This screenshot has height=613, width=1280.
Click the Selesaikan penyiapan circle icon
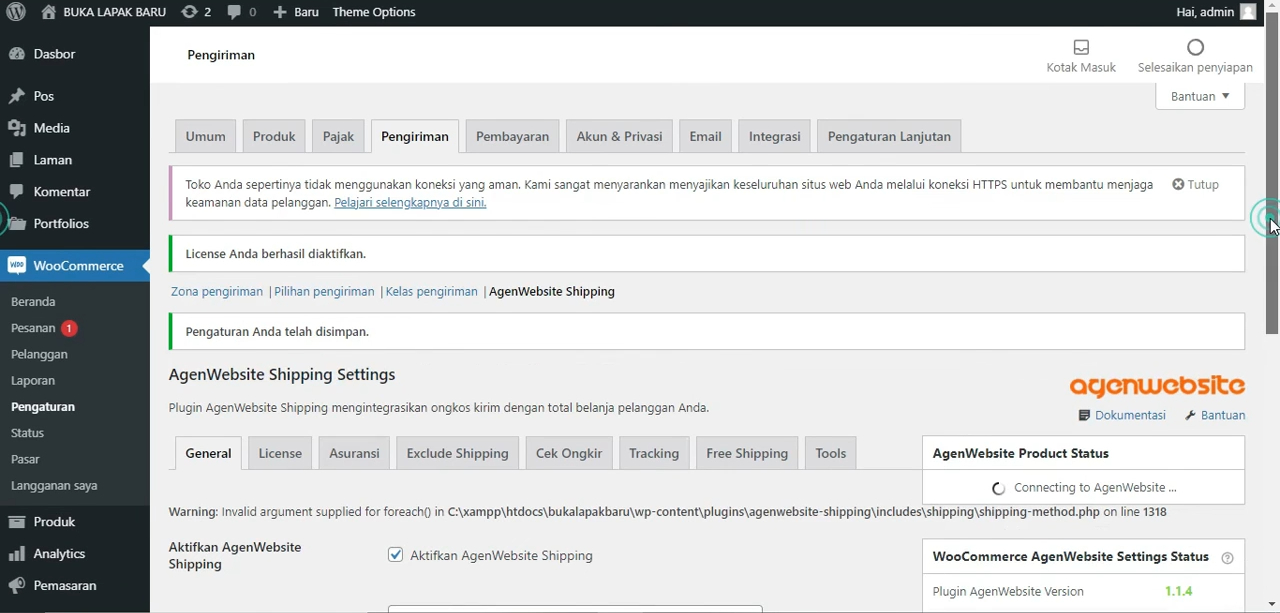(1195, 47)
